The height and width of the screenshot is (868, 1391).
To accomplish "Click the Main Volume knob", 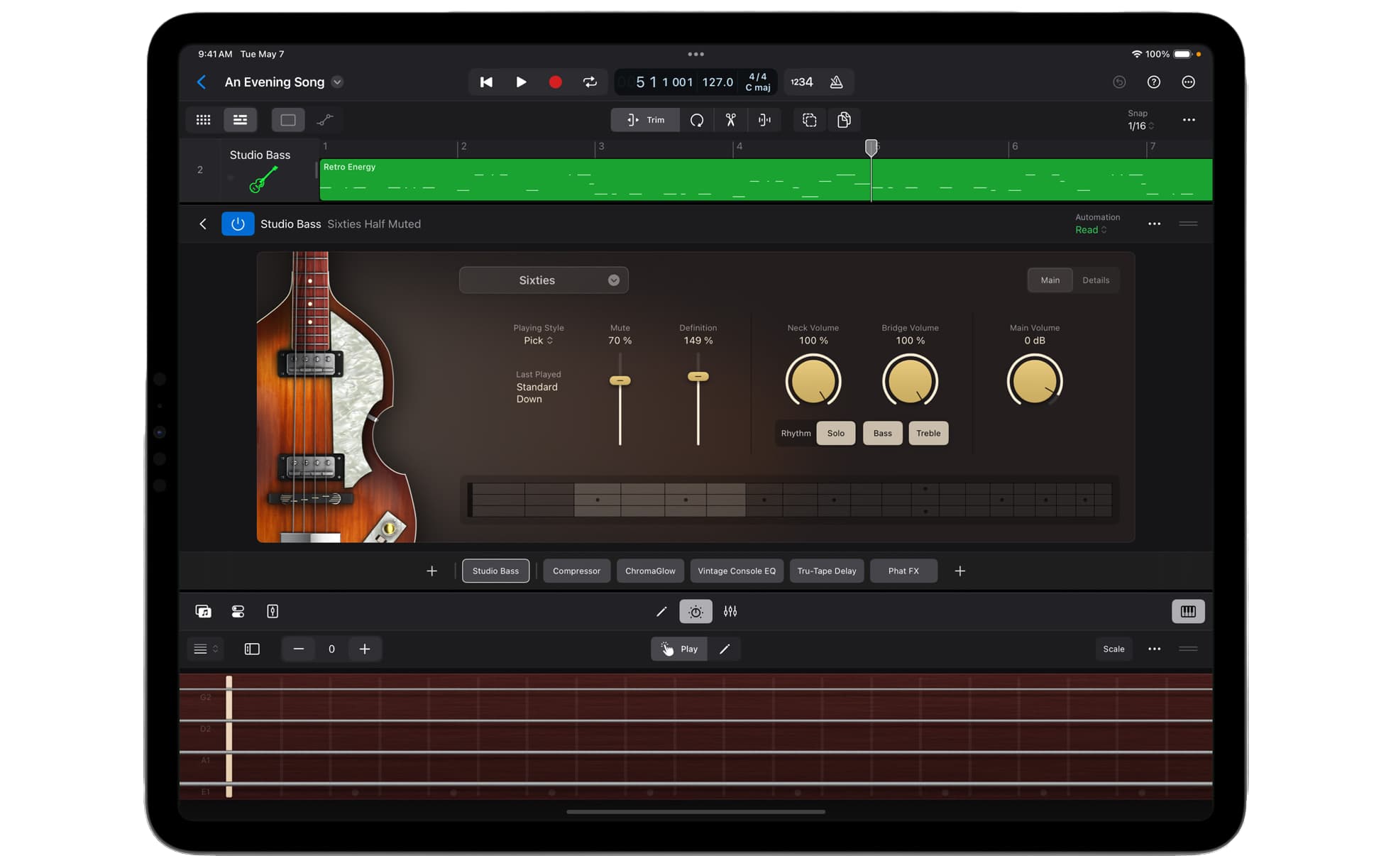I will pos(1035,381).
